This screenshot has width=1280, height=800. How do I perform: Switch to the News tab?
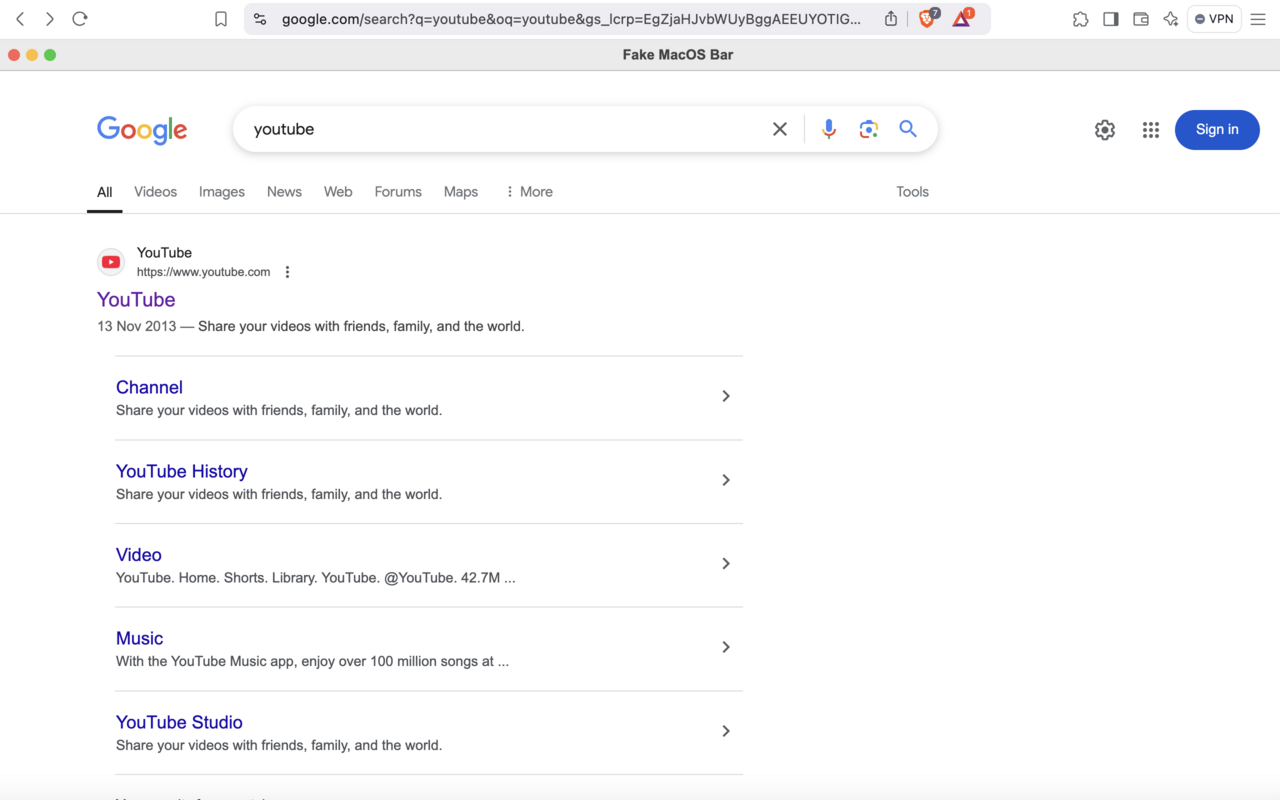[284, 192]
